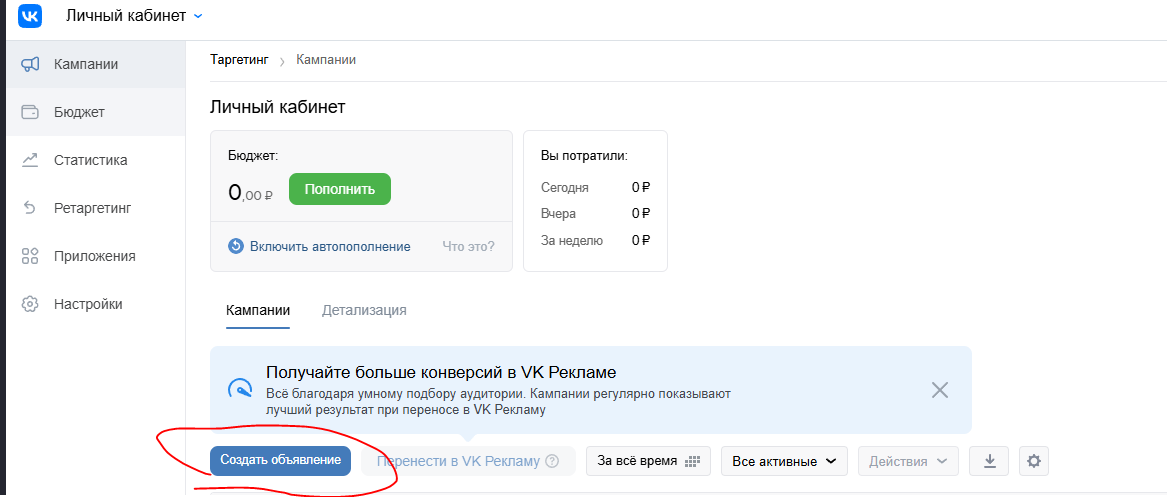Open table settings gear icon
The height and width of the screenshot is (497, 1167).
[x=1033, y=461]
